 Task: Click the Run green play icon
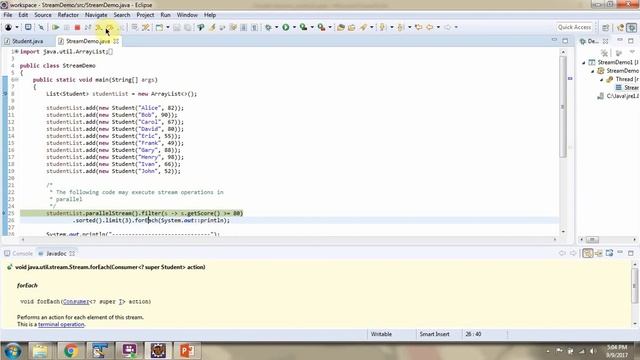[x=286, y=27]
